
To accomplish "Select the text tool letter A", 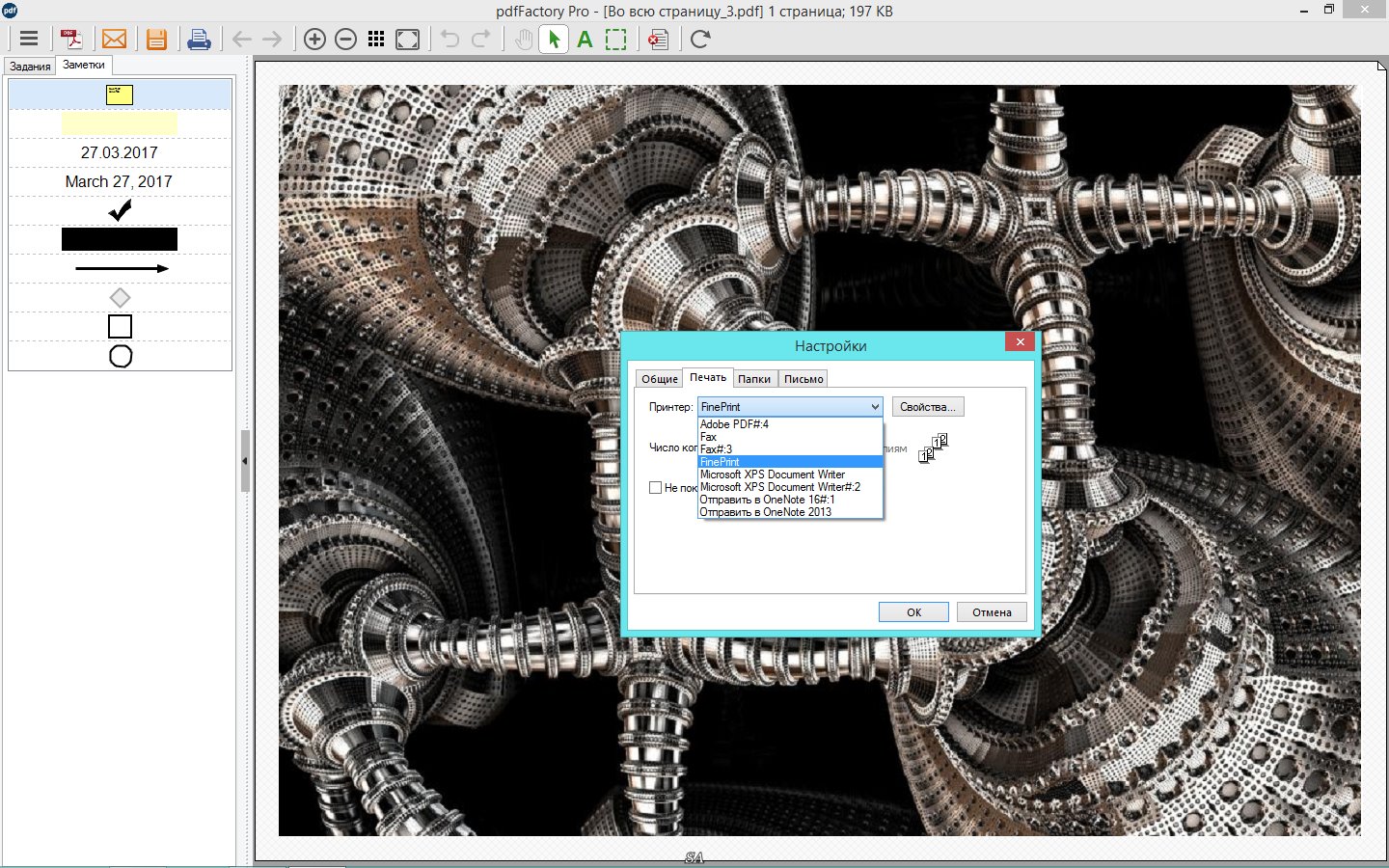I will tap(585, 39).
